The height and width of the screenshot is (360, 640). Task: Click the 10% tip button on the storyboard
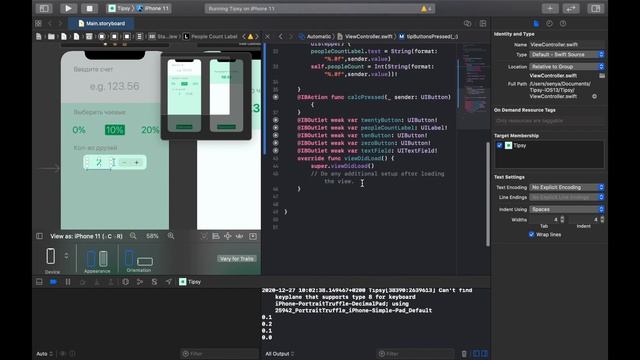[x=115, y=130]
